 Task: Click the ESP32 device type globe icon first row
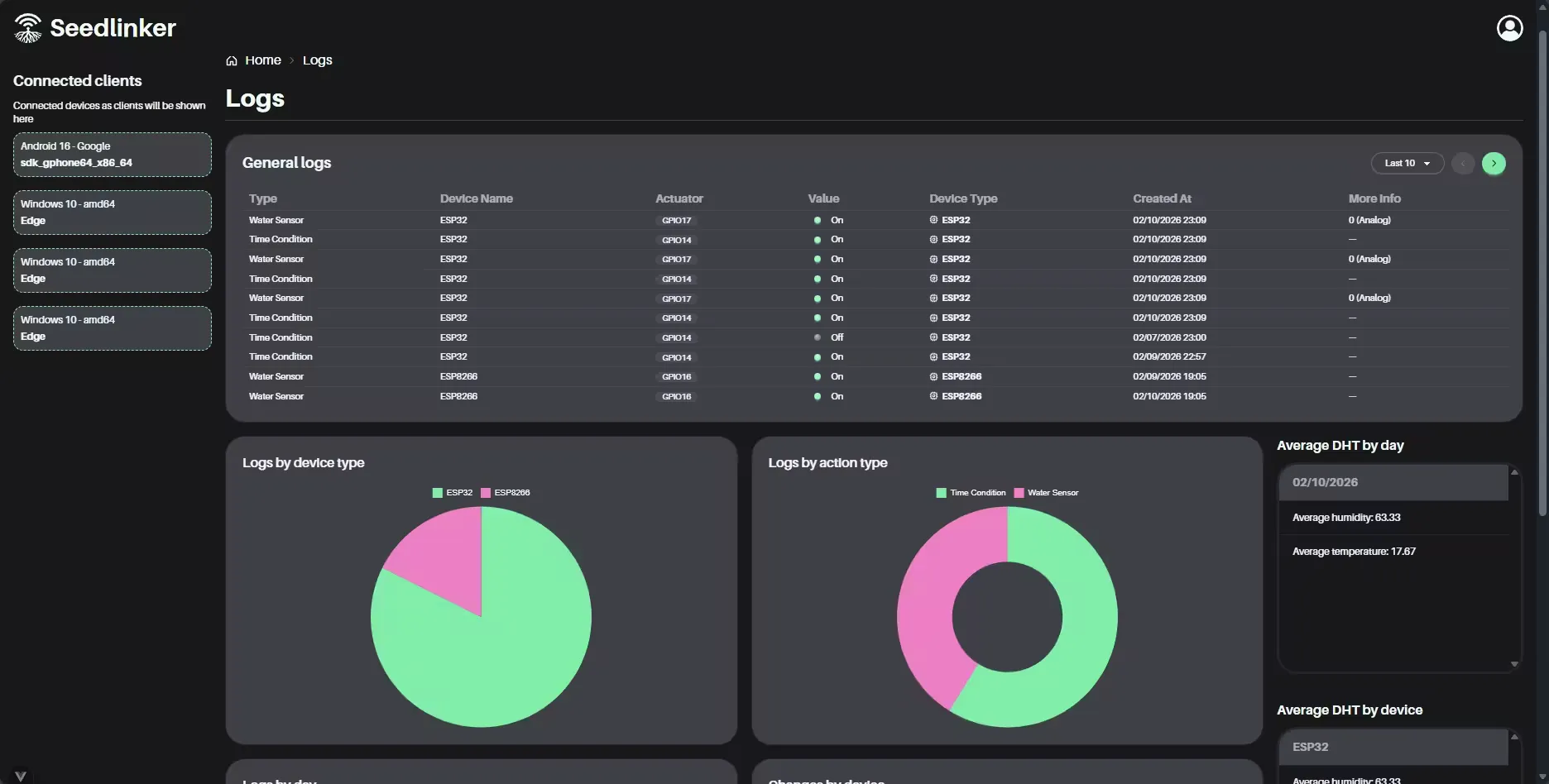click(x=933, y=219)
